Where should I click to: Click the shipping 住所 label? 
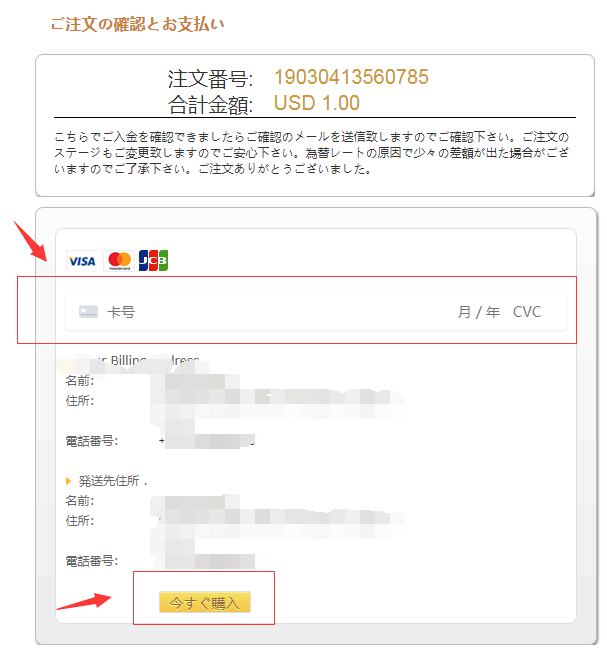pyautogui.click(x=80, y=521)
